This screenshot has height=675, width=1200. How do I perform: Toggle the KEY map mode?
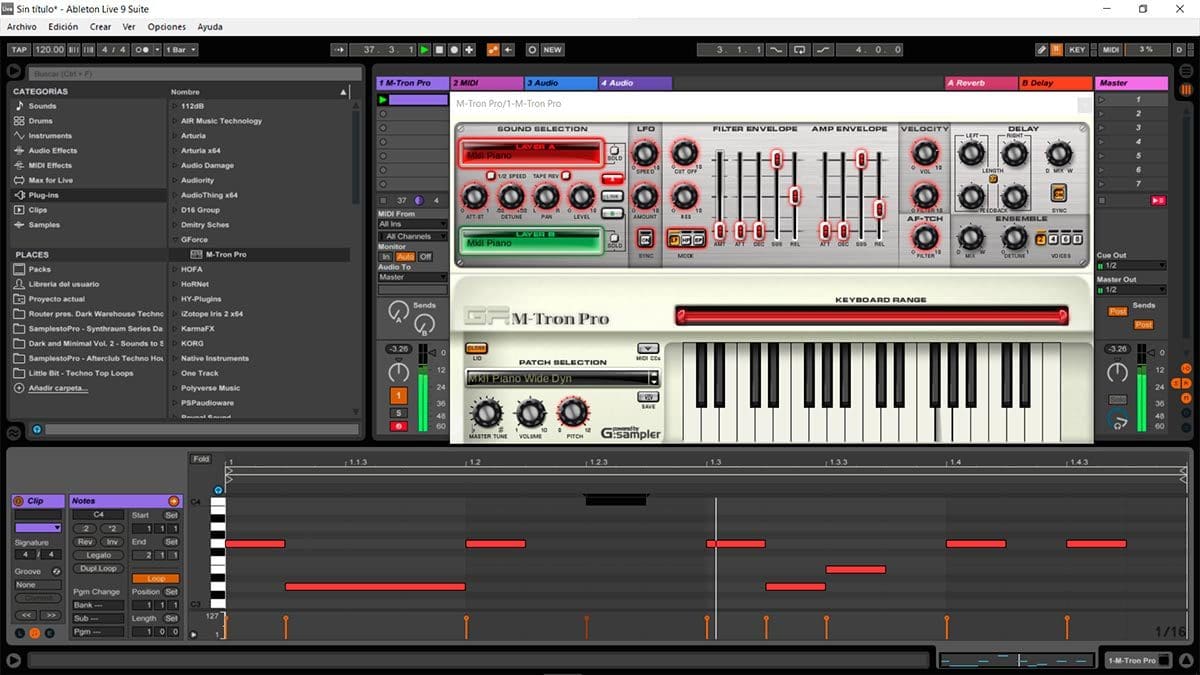pyautogui.click(x=1077, y=49)
